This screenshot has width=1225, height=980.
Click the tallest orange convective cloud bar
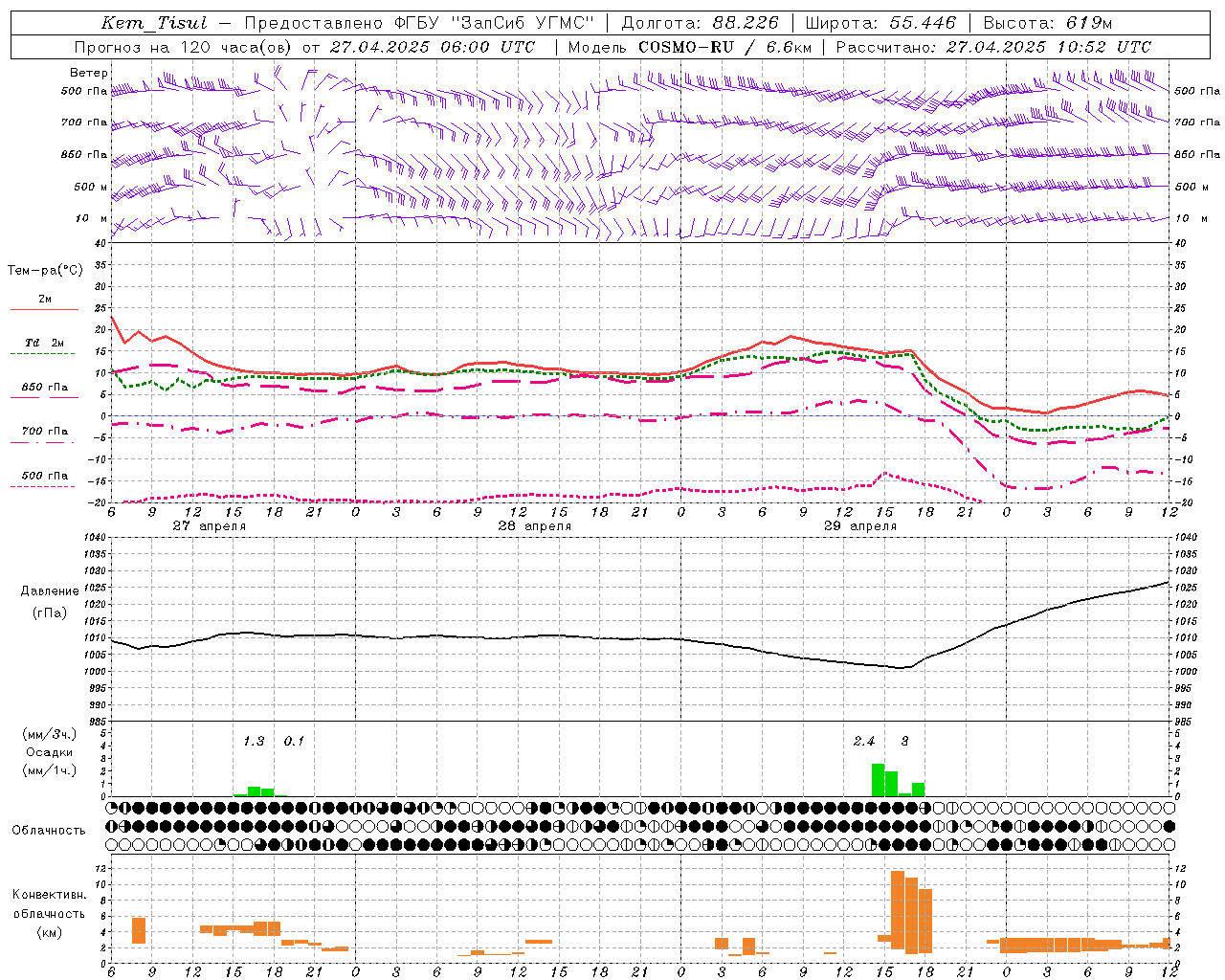[x=898, y=909]
